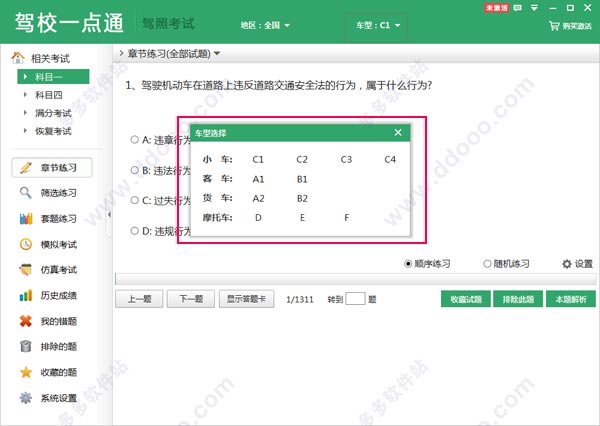Open the title bar dropdown menu triangle icon
Viewport: 600px width, 426px height.
pos(535,8)
